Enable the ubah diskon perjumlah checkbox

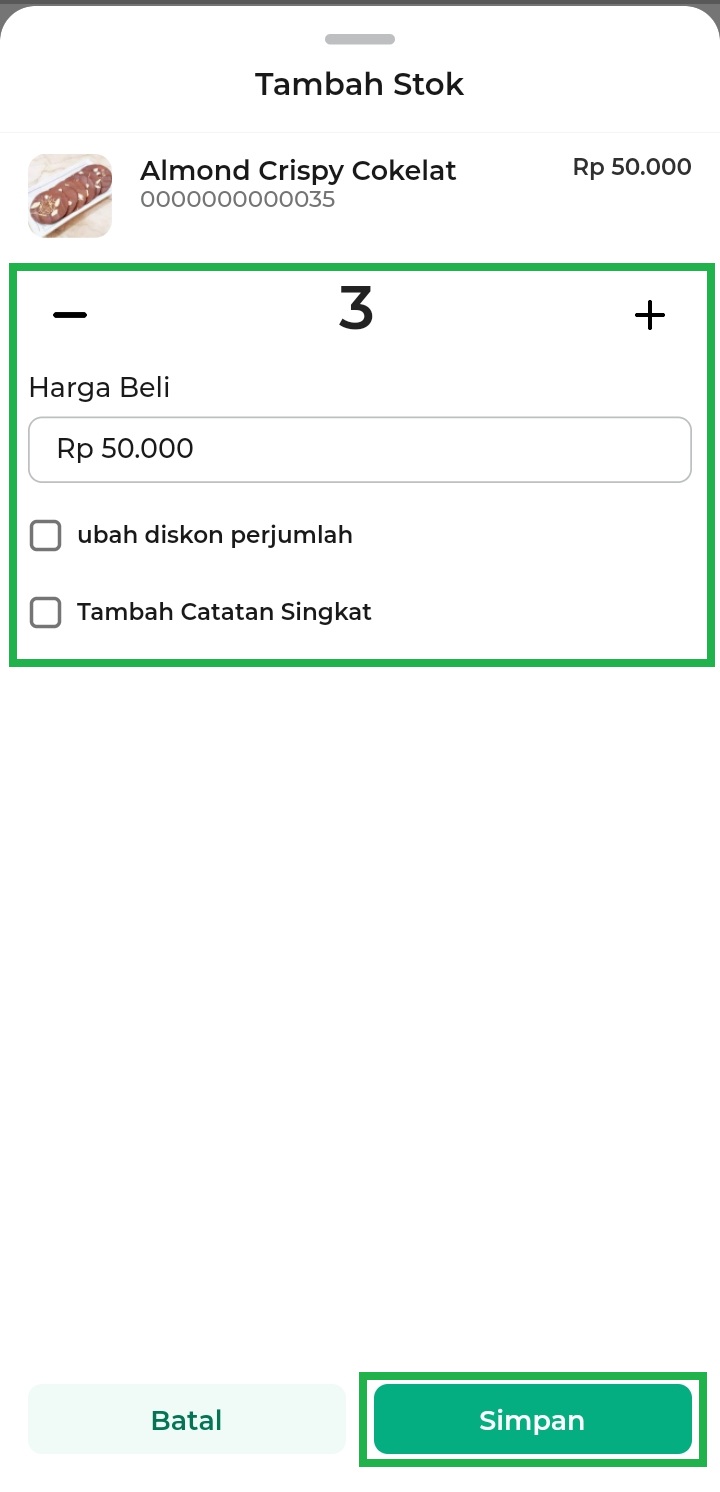click(x=46, y=536)
